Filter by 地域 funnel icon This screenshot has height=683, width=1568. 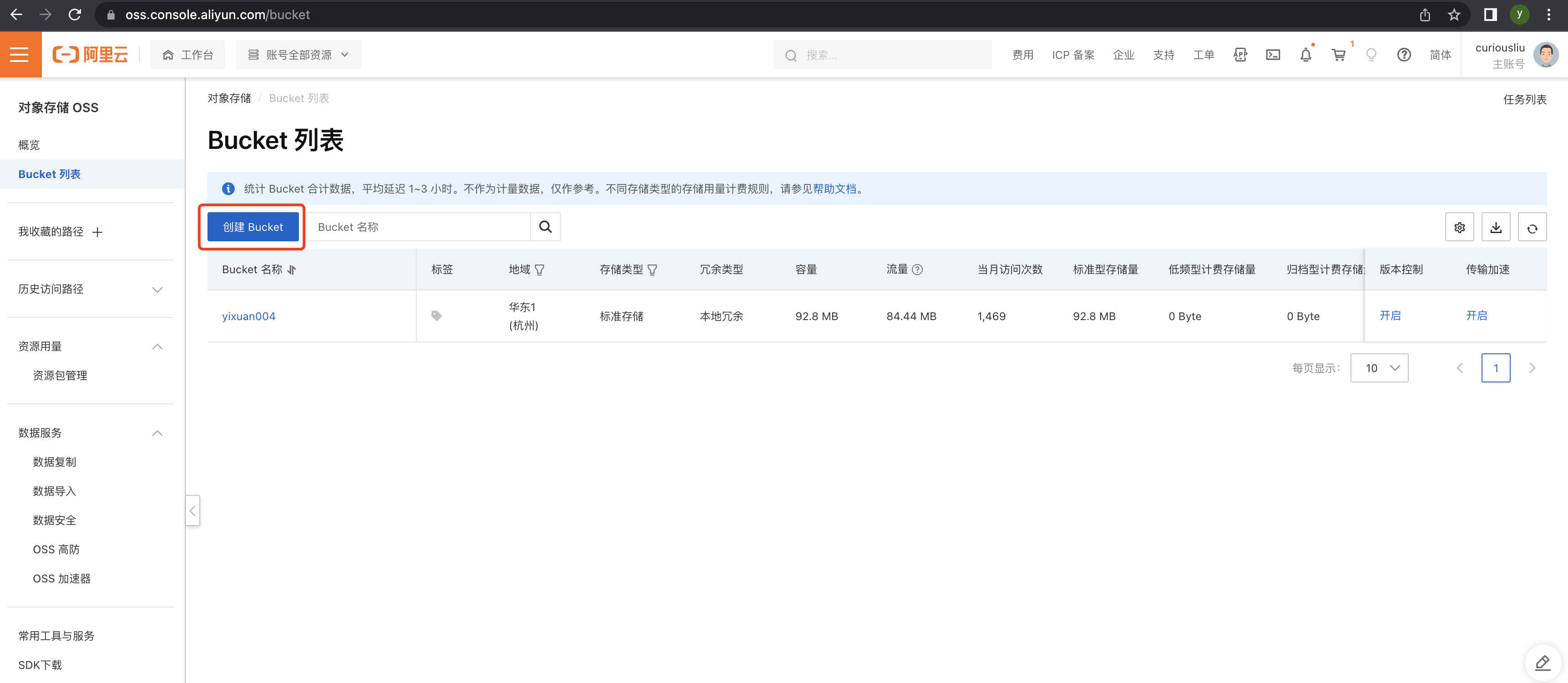539,269
